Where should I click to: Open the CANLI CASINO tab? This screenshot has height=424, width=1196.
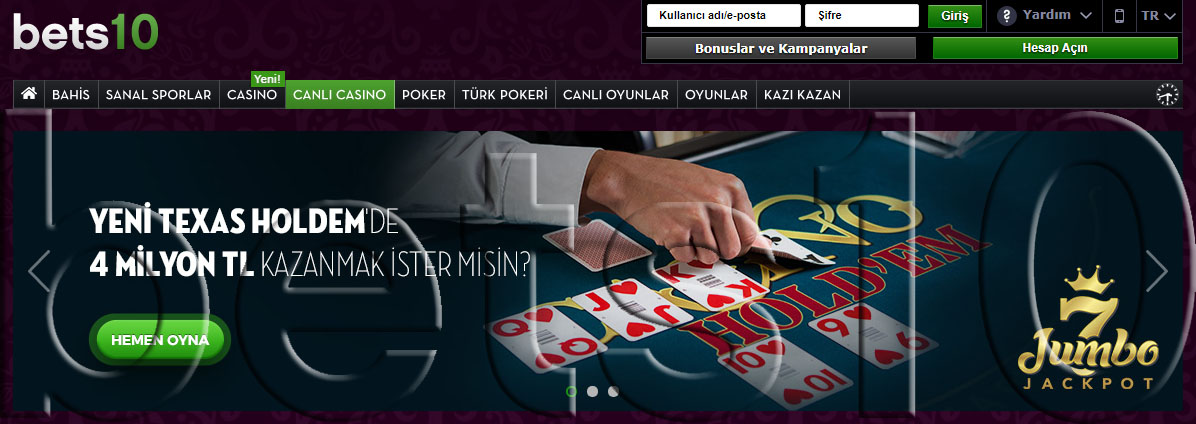pos(339,95)
